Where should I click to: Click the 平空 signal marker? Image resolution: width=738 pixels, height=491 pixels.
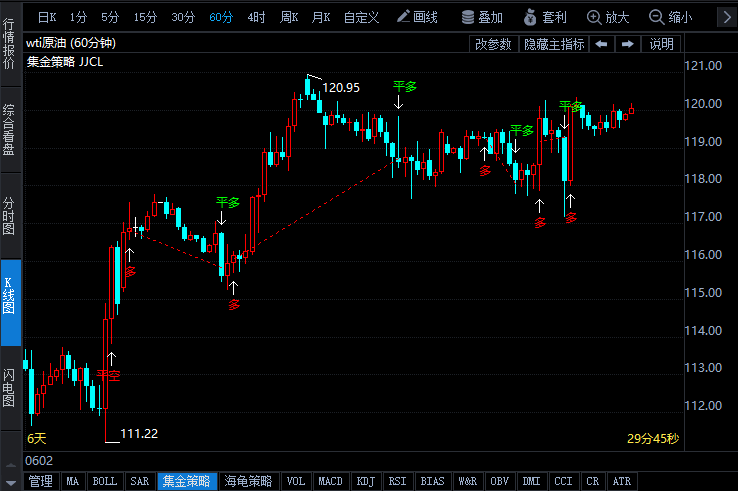click(x=109, y=376)
